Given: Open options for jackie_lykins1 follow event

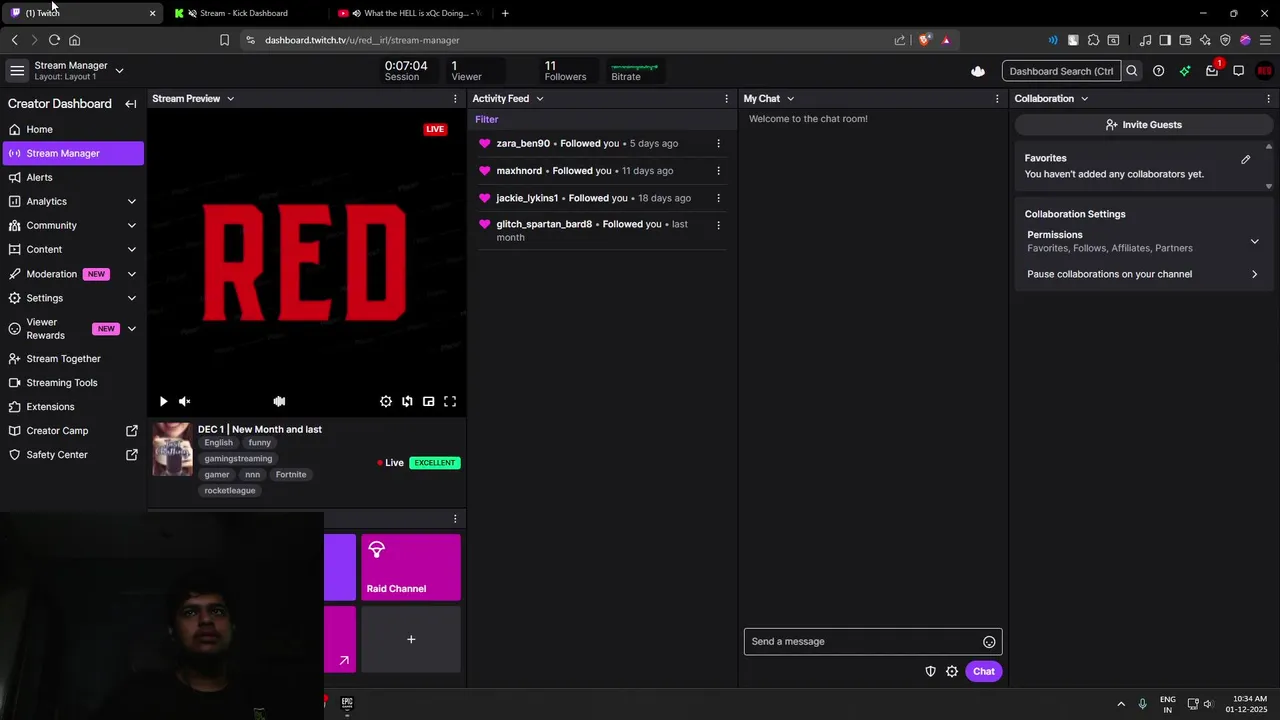Looking at the screenshot, I should (x=718, y=197).
